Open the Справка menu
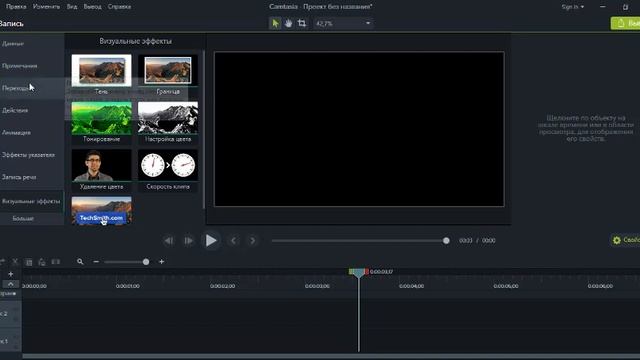Image resolution: width=640 pixels, height=360 pixels. [119, 7]
